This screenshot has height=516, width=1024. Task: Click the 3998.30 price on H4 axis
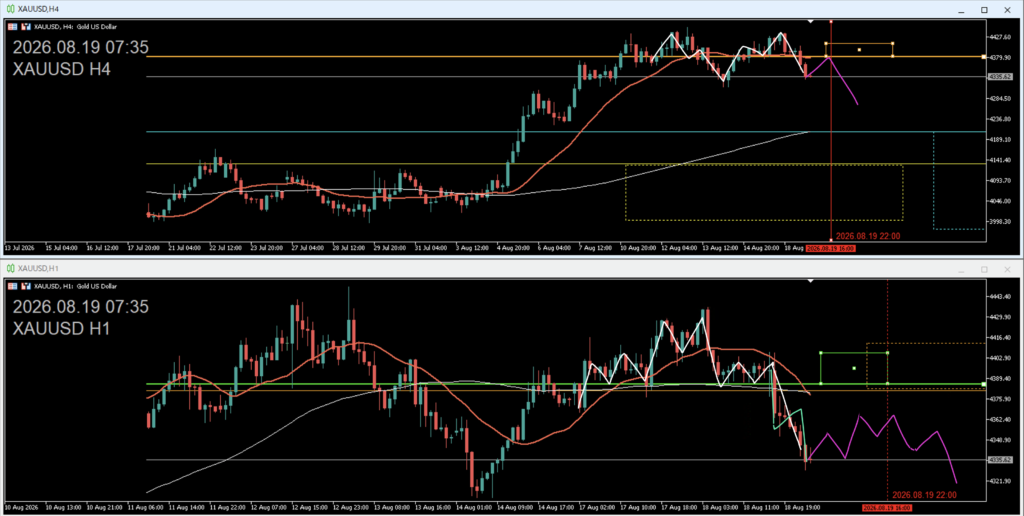(x=1000, y=222)
